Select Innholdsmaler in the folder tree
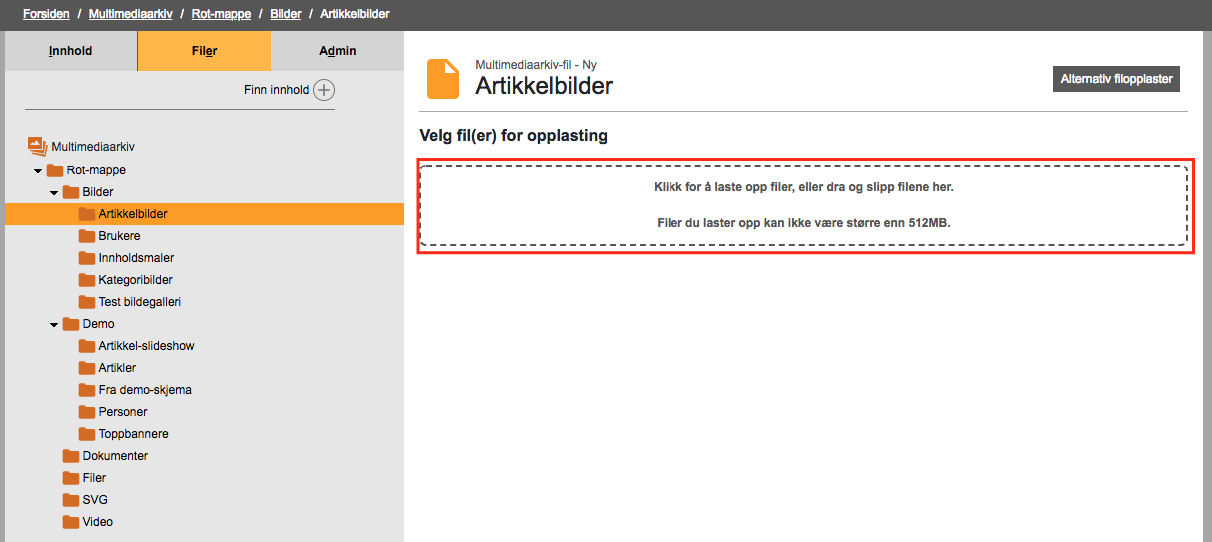1212x542 pixels. (x=136, y=258)
